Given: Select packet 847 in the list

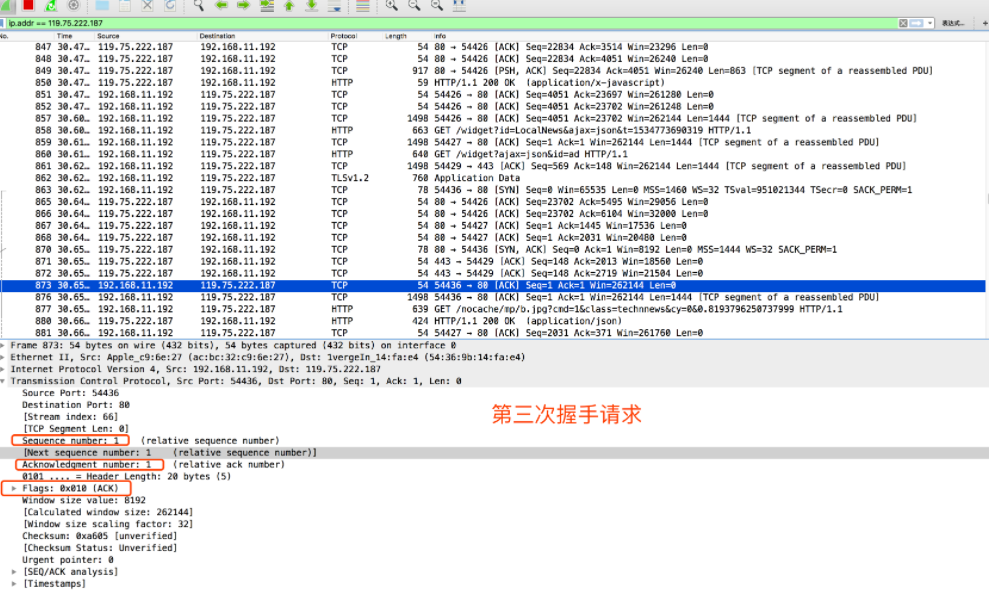Looking at the screenshot, I should pos(492,47).
